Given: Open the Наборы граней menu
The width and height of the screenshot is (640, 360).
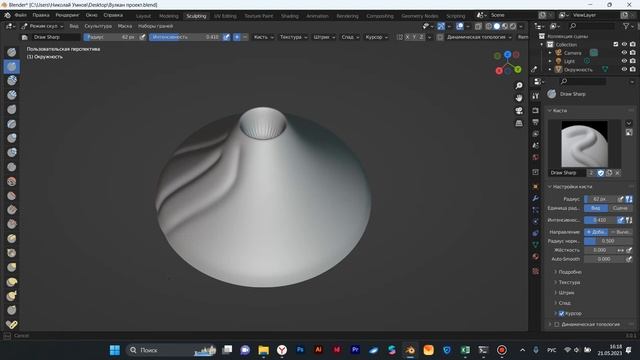Looking at the screenshot, I should [x=156, y=26].
